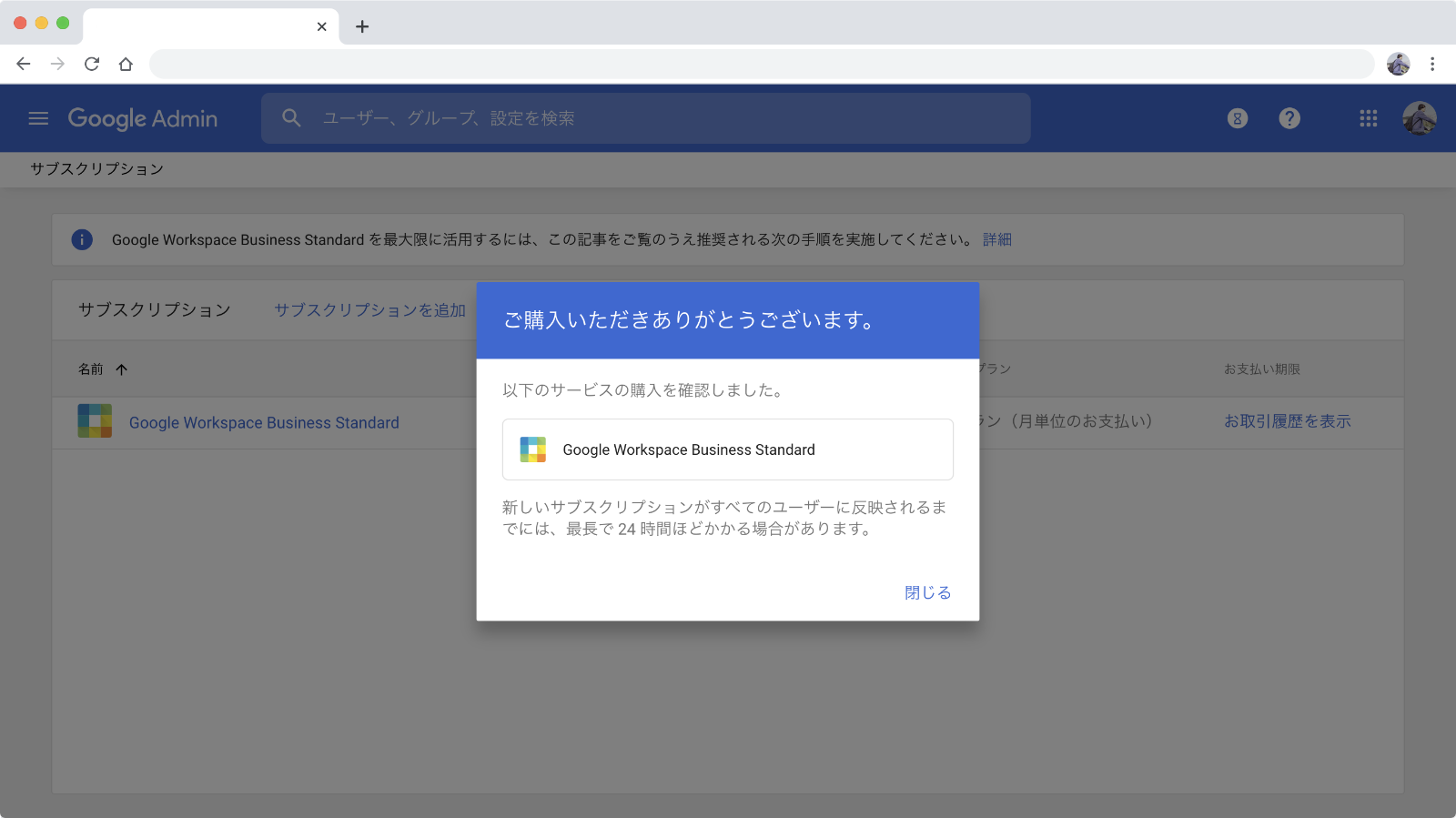Image resolution: width=1456 pixels, height=818 pixels.
Task: Focus the users, groups, settings search field
Action: tap(646, 118)
